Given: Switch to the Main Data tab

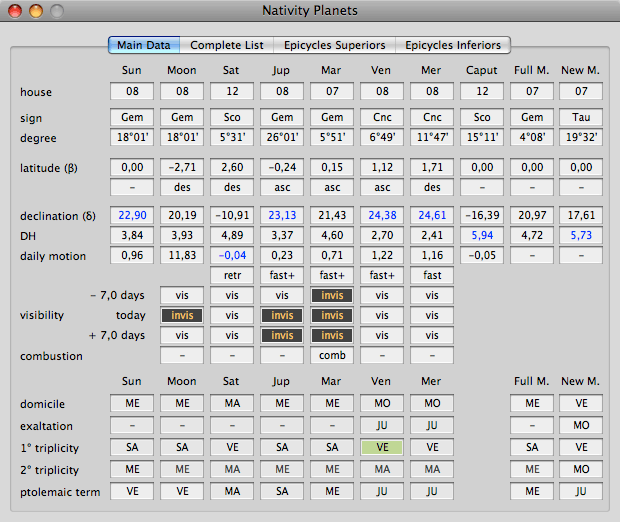Looking at the screenshot, I should pyautogui.click(x=144, y=45).
